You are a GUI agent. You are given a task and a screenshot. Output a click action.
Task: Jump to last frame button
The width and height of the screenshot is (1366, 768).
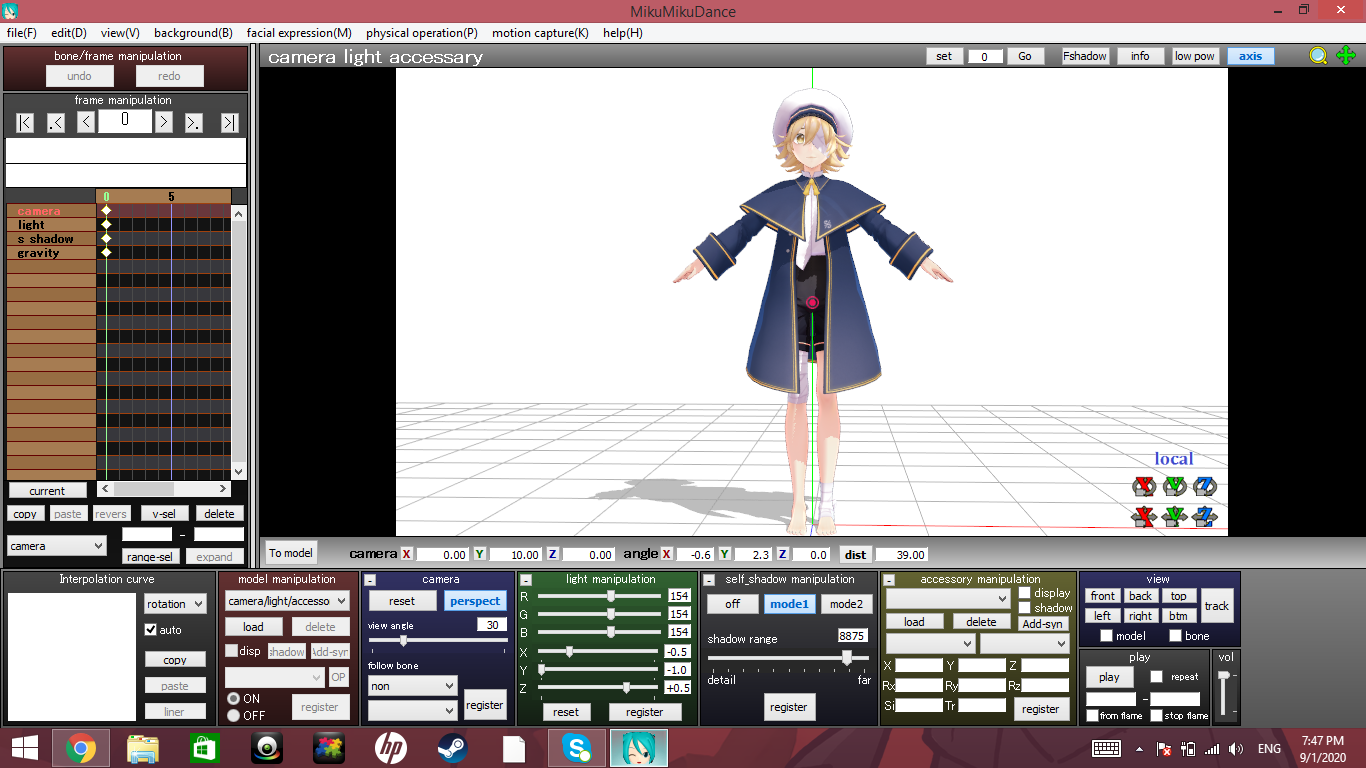[x=230, y=122]
